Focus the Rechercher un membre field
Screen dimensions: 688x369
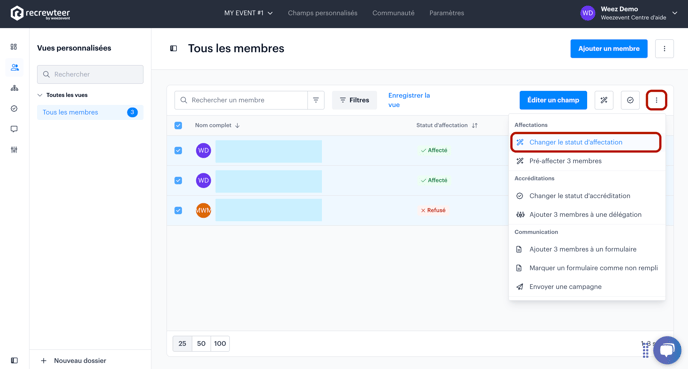[240, 100]
